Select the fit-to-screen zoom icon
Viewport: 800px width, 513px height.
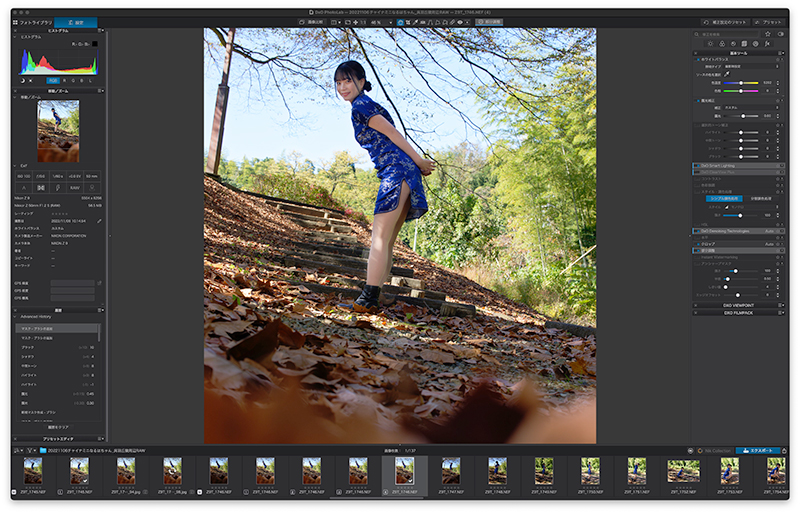pos(348,22)
